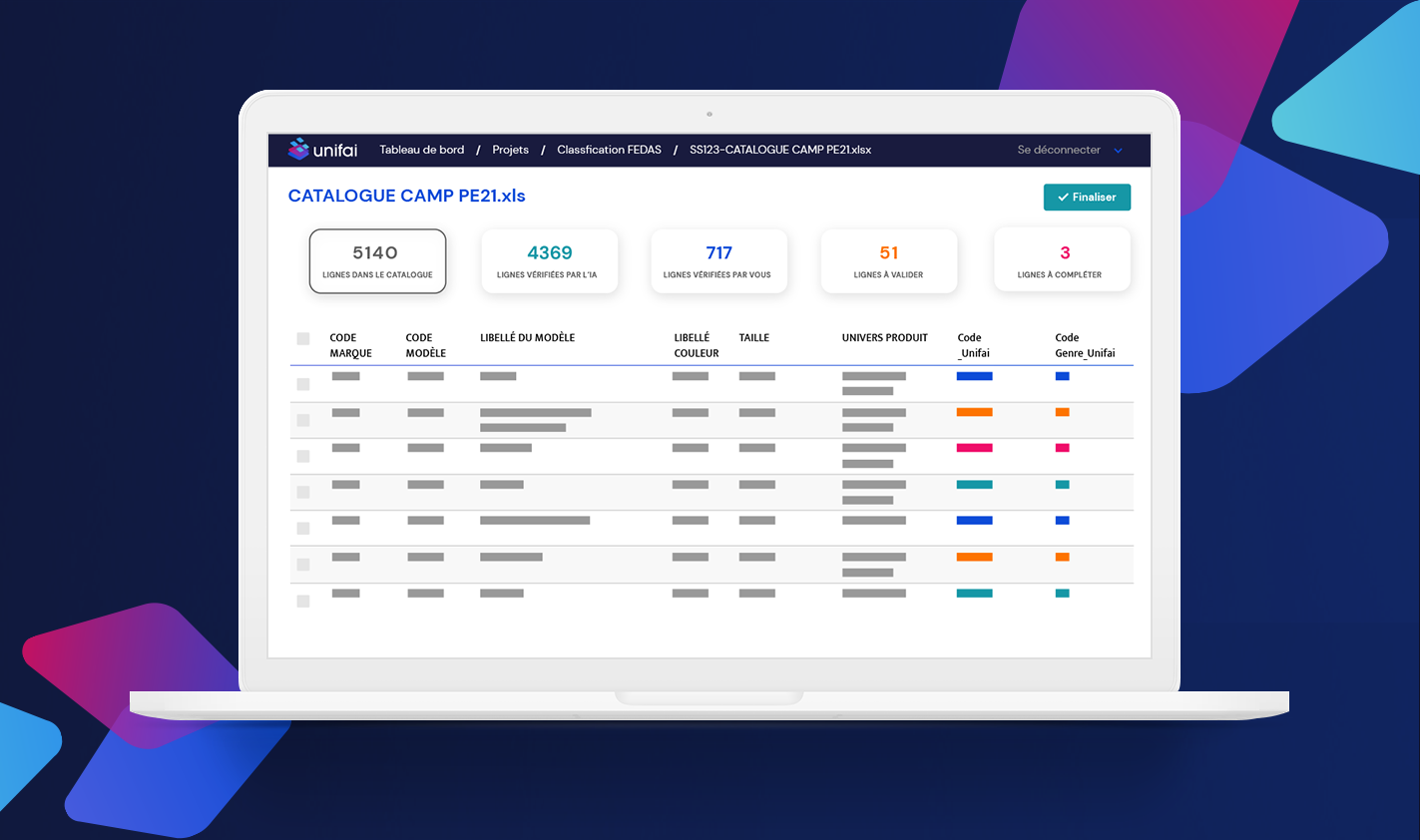
Task: Expand the Se déconnecter dropdown arrow
Action: pyautogui.click(x=1118, y=151)
